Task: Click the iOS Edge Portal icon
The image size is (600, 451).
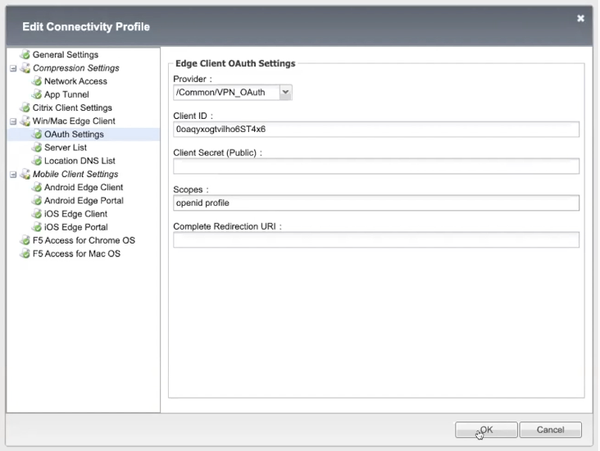Action: [x=37, y=227]
